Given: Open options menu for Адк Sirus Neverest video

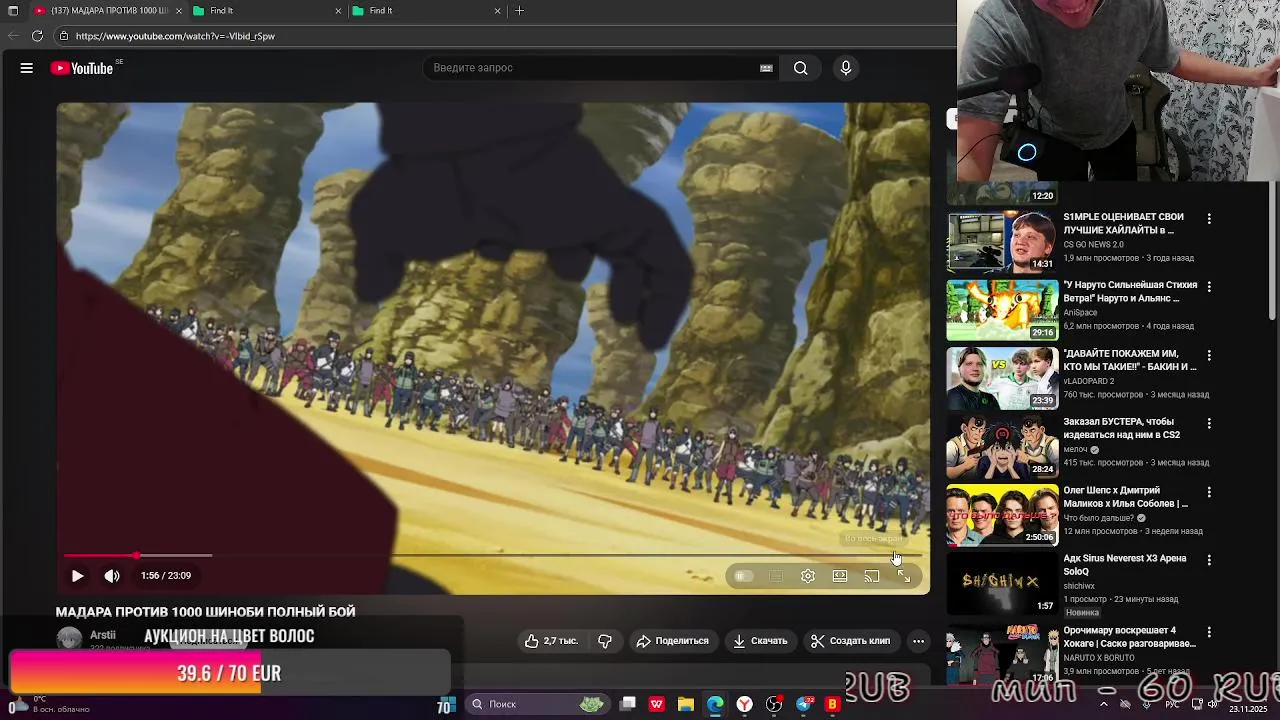Looking at the screenshot, I should tap(1209, 560).
